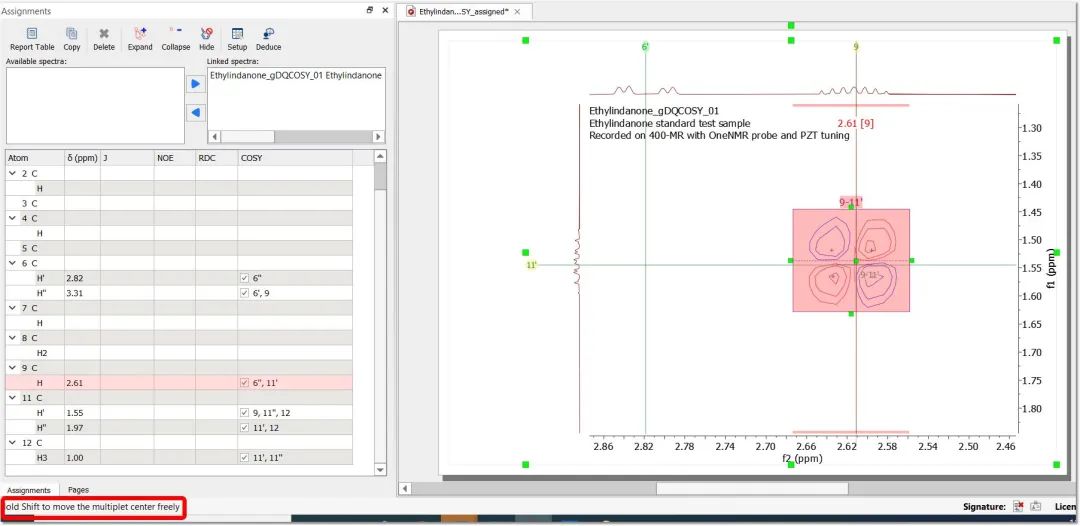Image resolution: width=1080 pixels, height=526 pixels.
Task: Toggle COSY checkbox for 12 C H3 row
Action: tap(245, 457)
